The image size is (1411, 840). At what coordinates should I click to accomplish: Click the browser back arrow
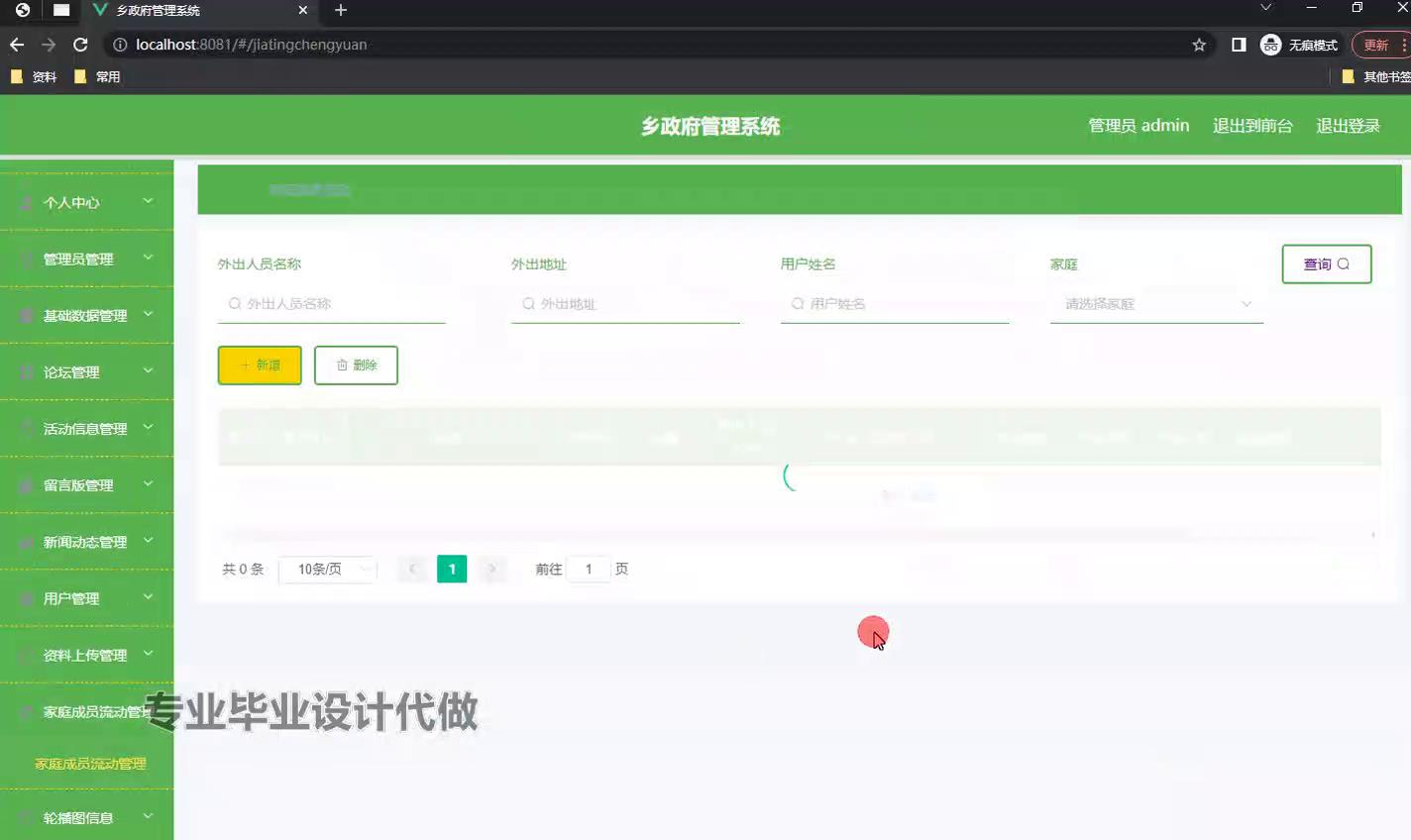[17, 45]
